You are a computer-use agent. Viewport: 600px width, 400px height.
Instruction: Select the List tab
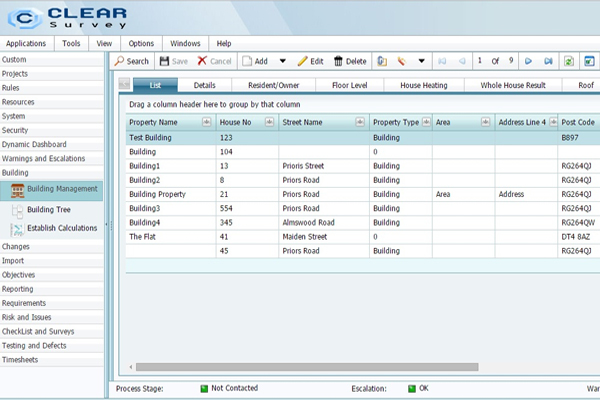click(x=155, y=85)
